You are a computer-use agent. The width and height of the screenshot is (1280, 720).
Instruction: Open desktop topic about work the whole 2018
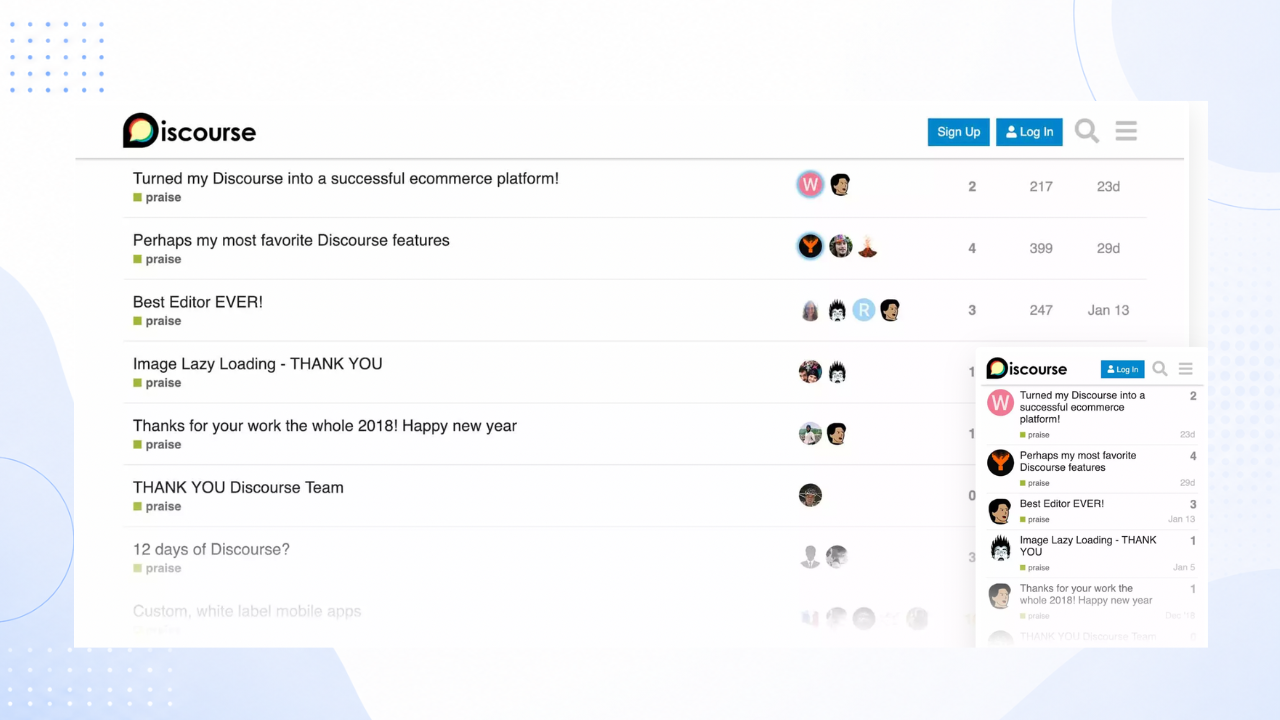click(325, 426)
